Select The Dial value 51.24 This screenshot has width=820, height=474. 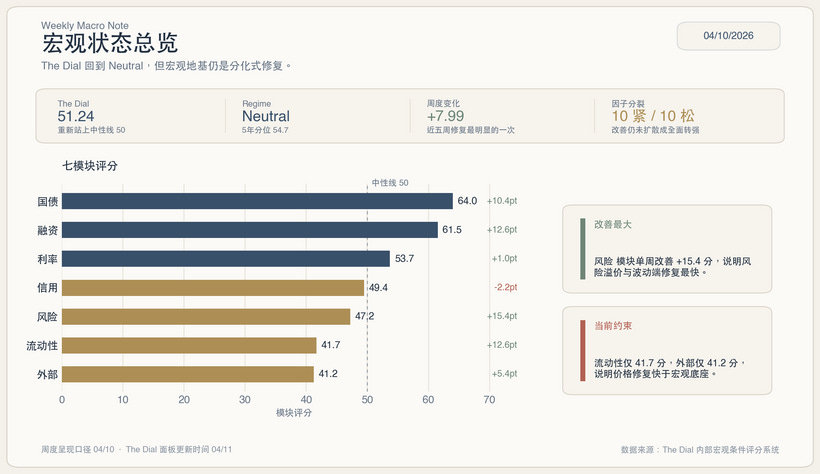pyautogui.click(x=76, y=116)
